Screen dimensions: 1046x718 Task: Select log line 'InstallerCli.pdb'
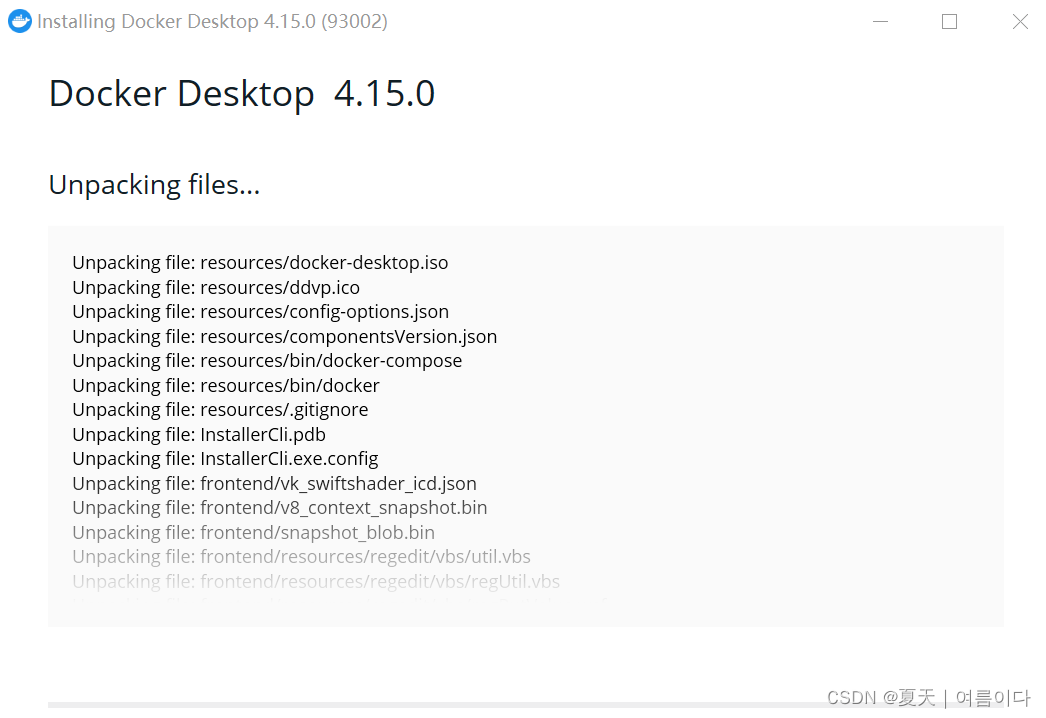click(x=199, y=434)
